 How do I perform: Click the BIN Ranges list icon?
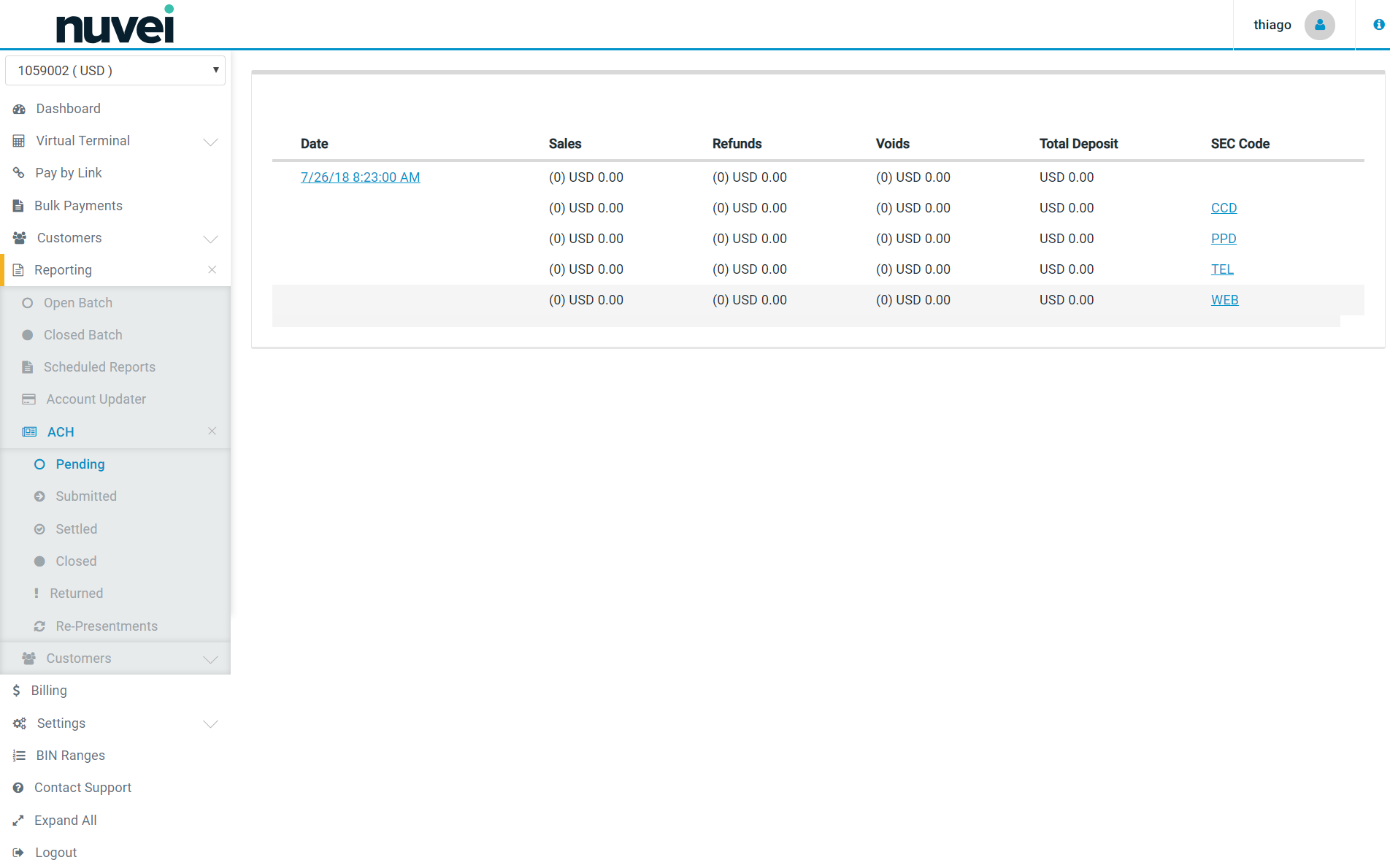tap(19, 756)
